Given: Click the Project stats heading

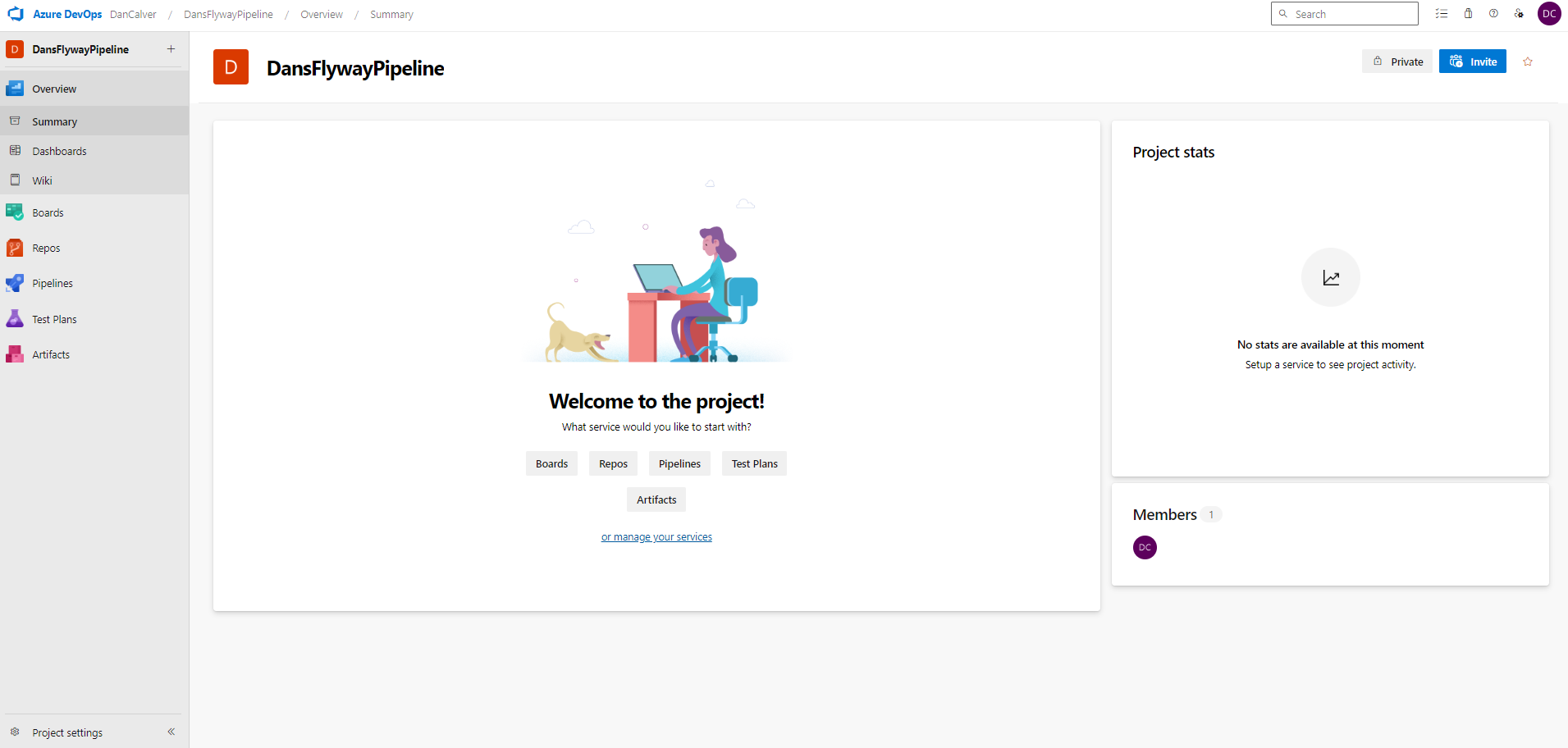Looking at the screenshot, I should pos(1173,152).
